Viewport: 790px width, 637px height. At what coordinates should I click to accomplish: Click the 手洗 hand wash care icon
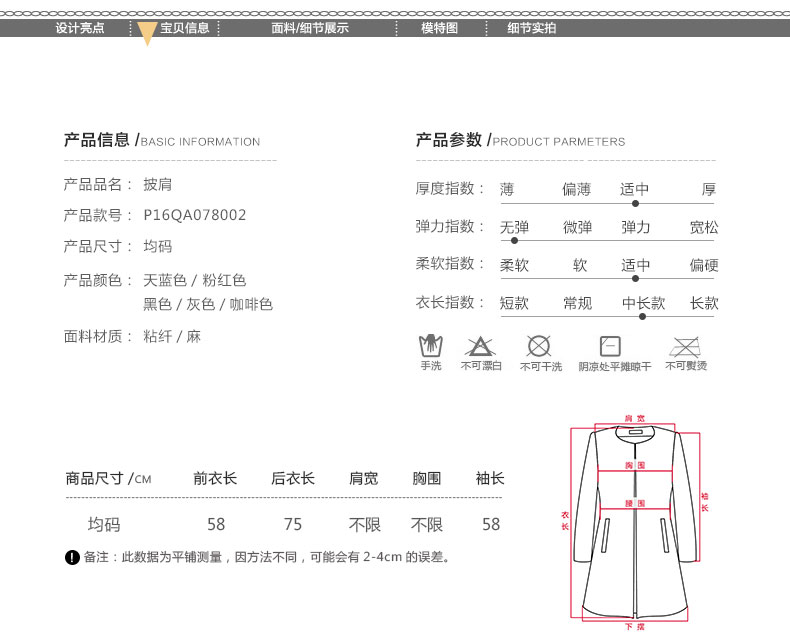pos(430,346)
